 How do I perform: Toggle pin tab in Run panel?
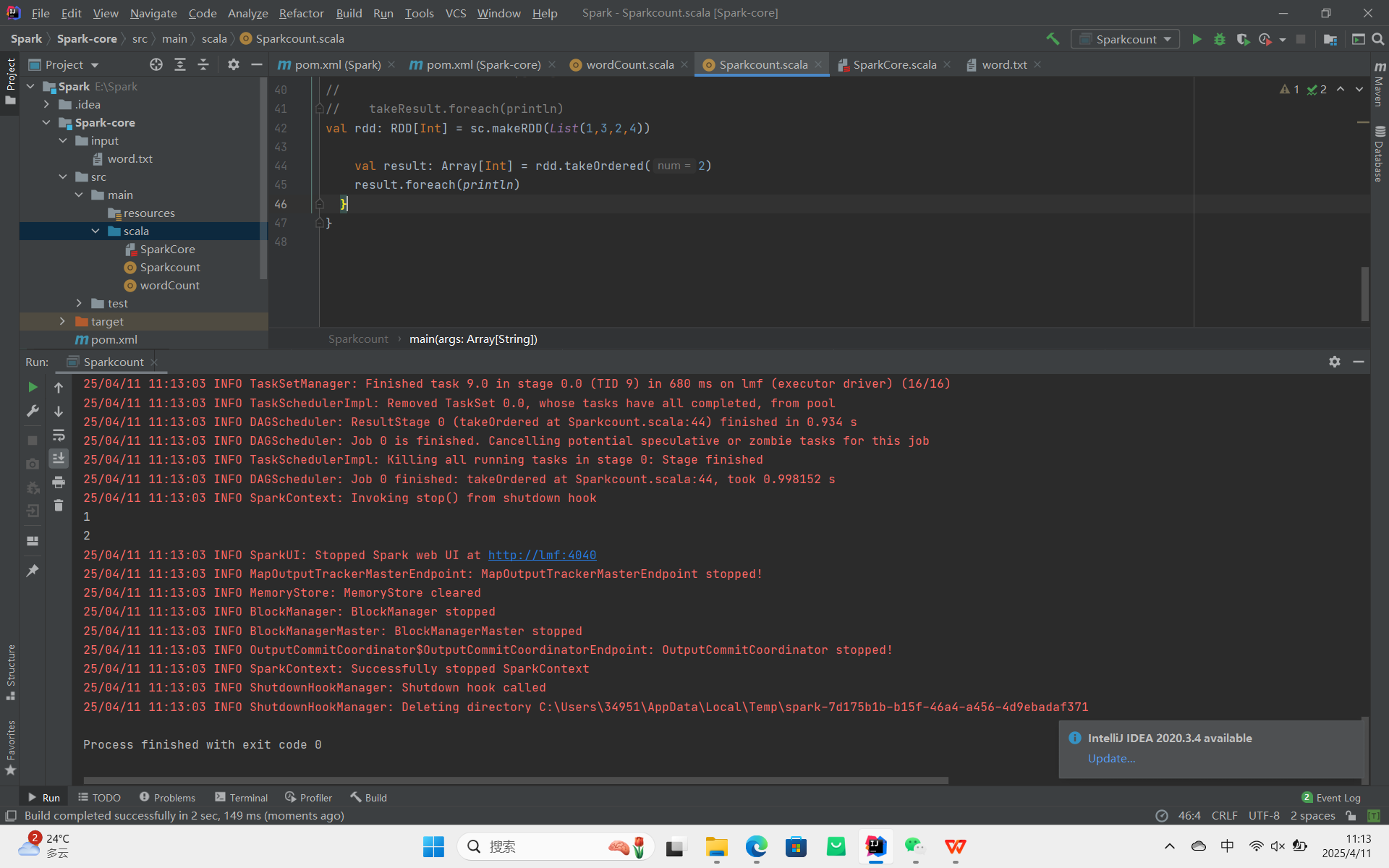[33, 571]
